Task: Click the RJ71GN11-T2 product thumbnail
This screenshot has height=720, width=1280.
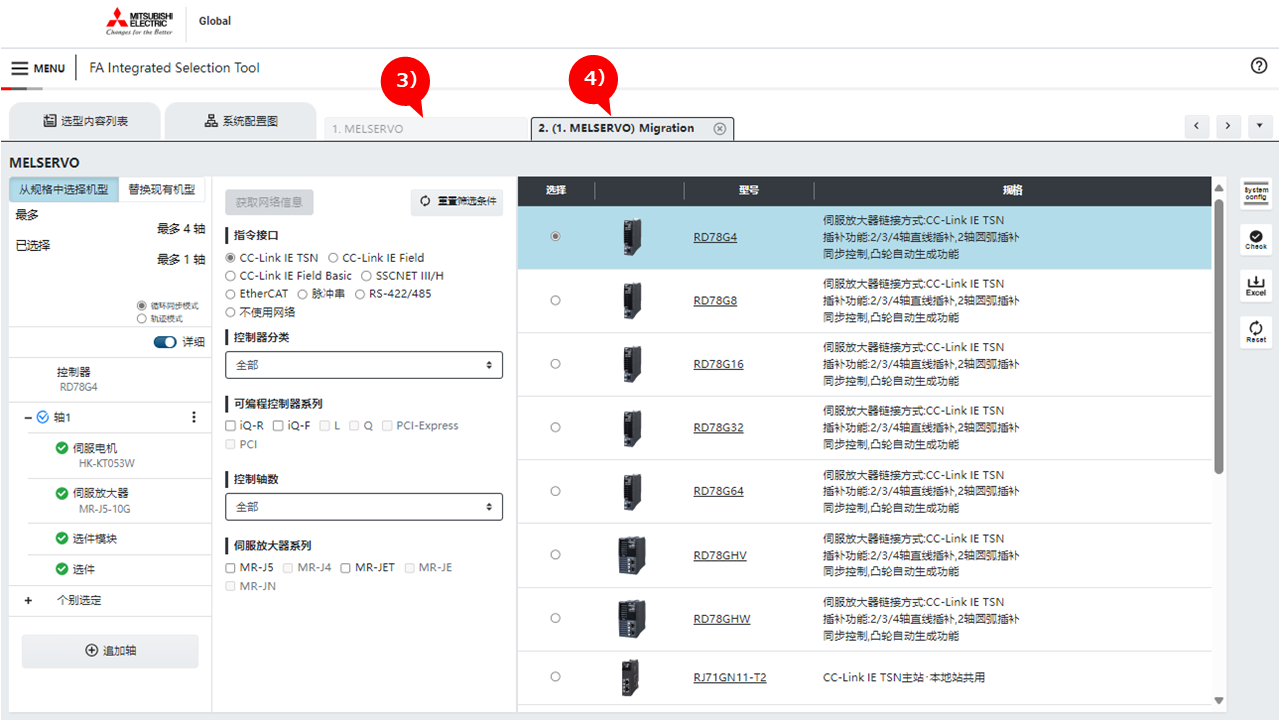Action: coord(632,677)
